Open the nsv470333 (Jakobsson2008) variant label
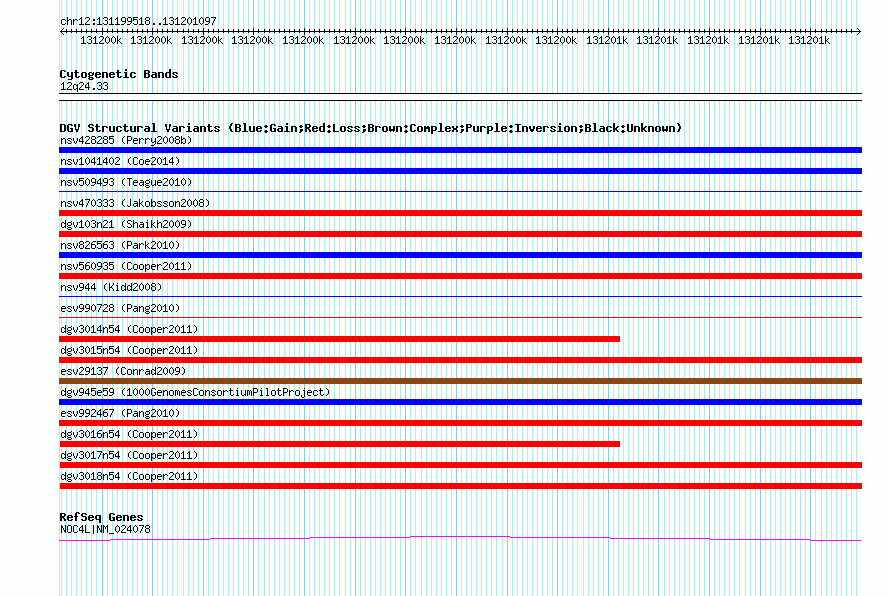The image size is (890, 596). coord(135,203)
